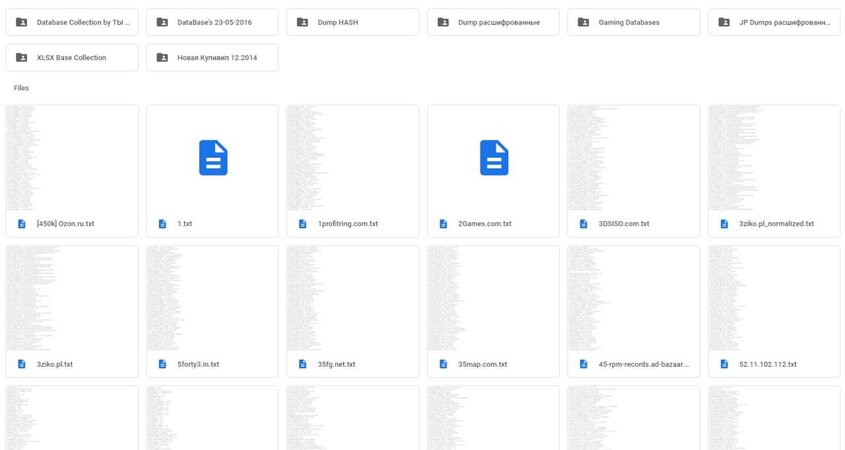Click the folder icon beside JP Dumps расшифрованн...
The image size is (845, 450).
724,22
